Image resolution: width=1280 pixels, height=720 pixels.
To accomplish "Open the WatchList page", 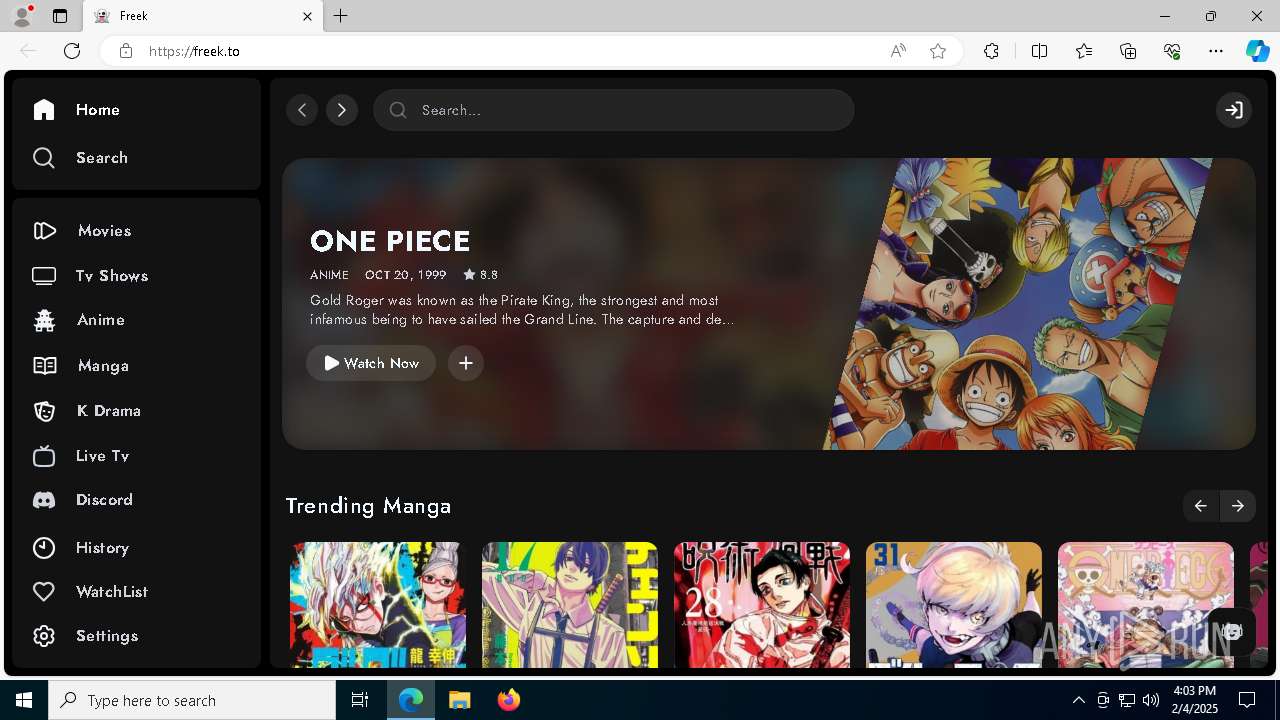I will point(90,592).
